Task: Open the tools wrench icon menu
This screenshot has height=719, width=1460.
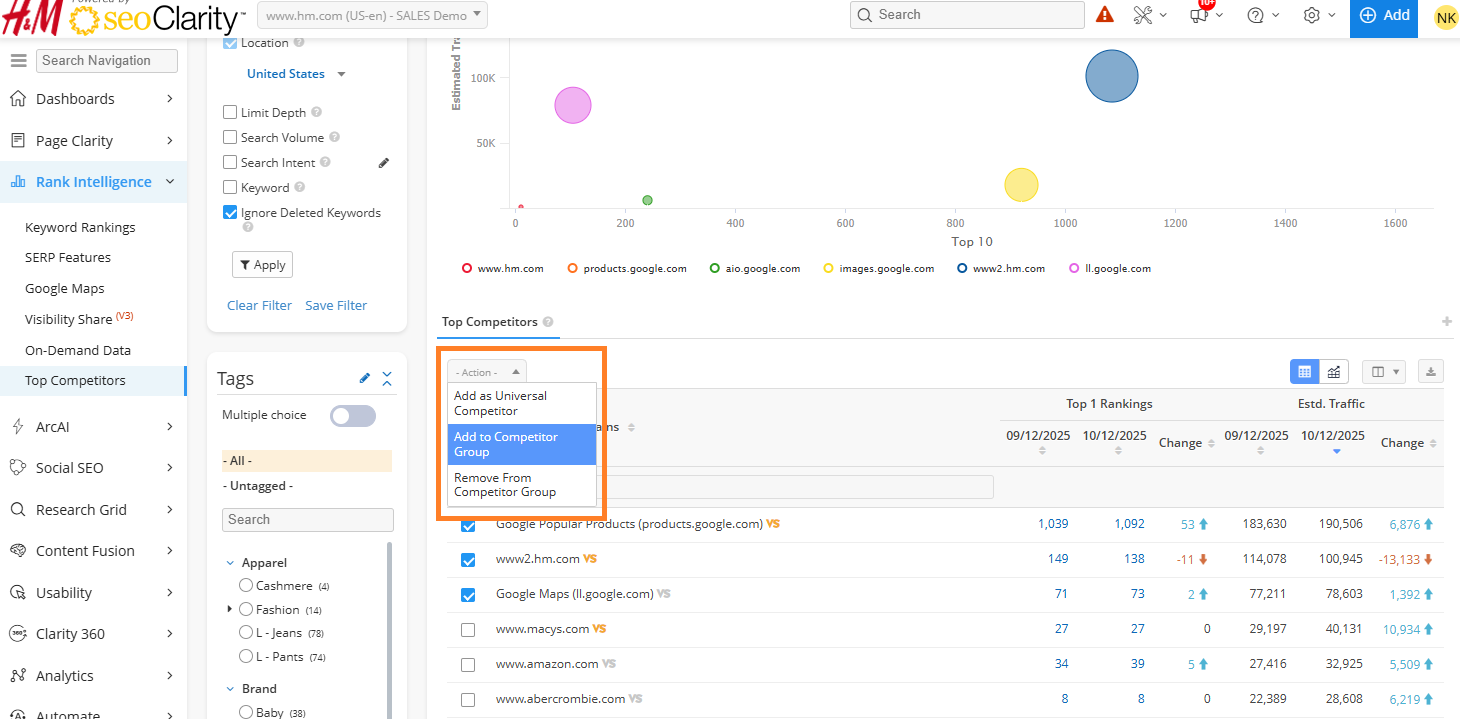Action: pos(1144,15)
